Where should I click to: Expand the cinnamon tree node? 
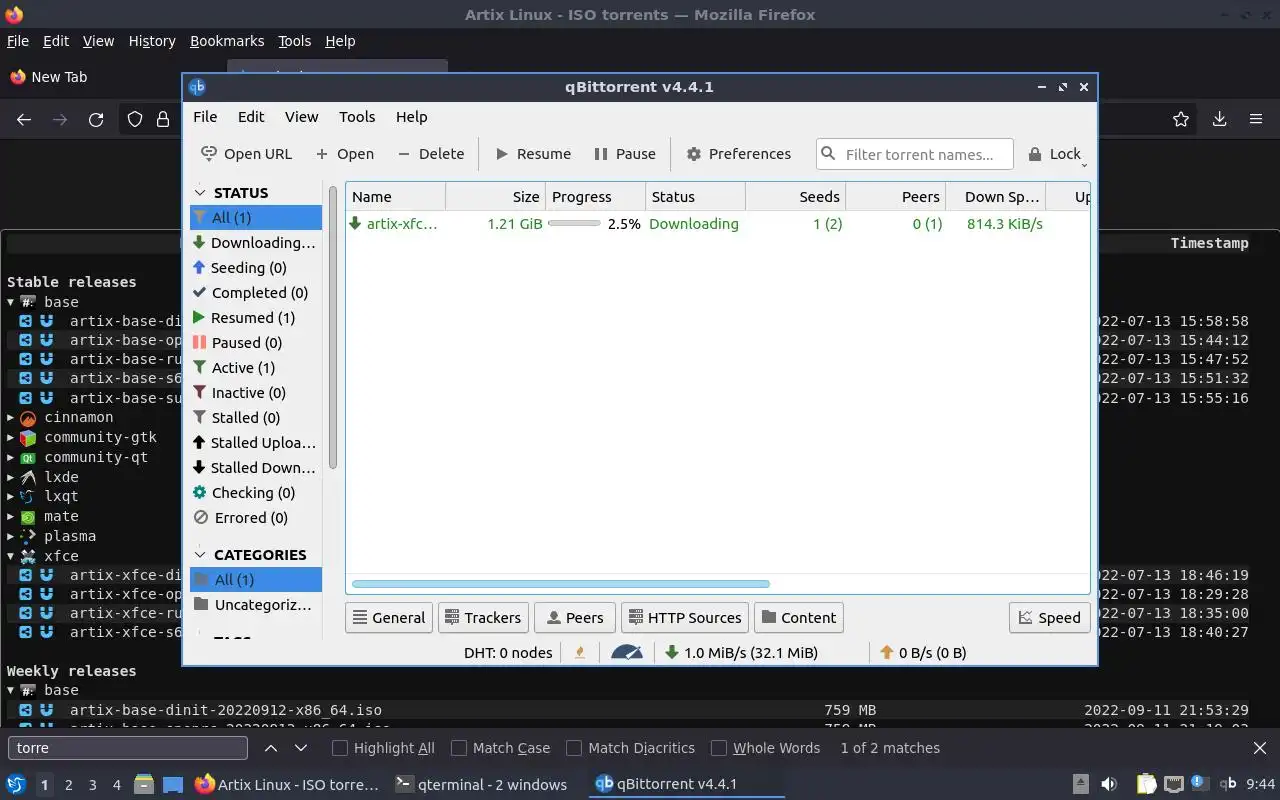(11, 418)
